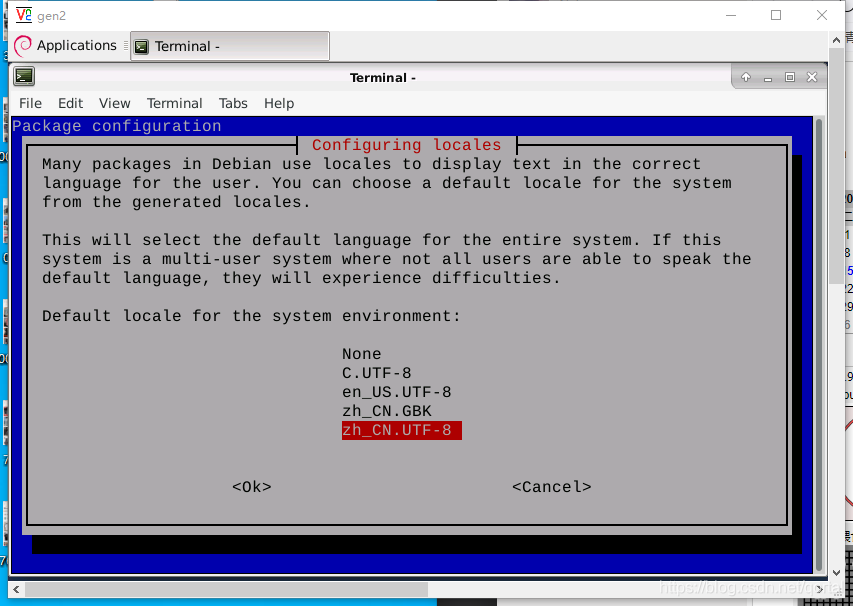This screenshot has width=853, height=606.
Task: Select the zh_CN.GBK locale
Action: tap(387, 411)
